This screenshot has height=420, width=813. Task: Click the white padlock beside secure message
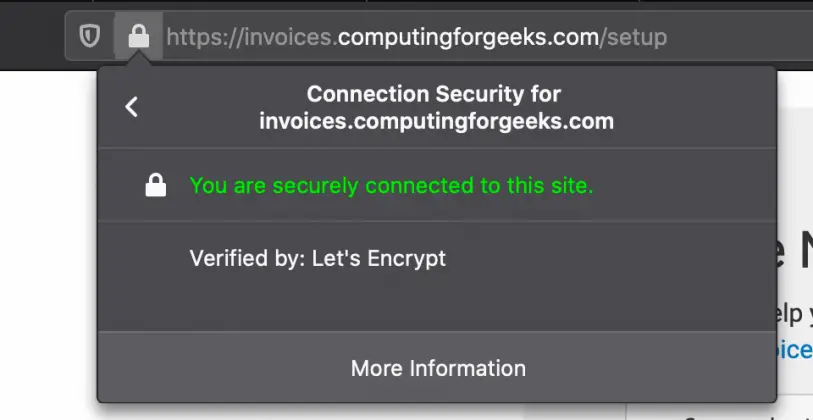pyautogui.click(x=156, y=185)
